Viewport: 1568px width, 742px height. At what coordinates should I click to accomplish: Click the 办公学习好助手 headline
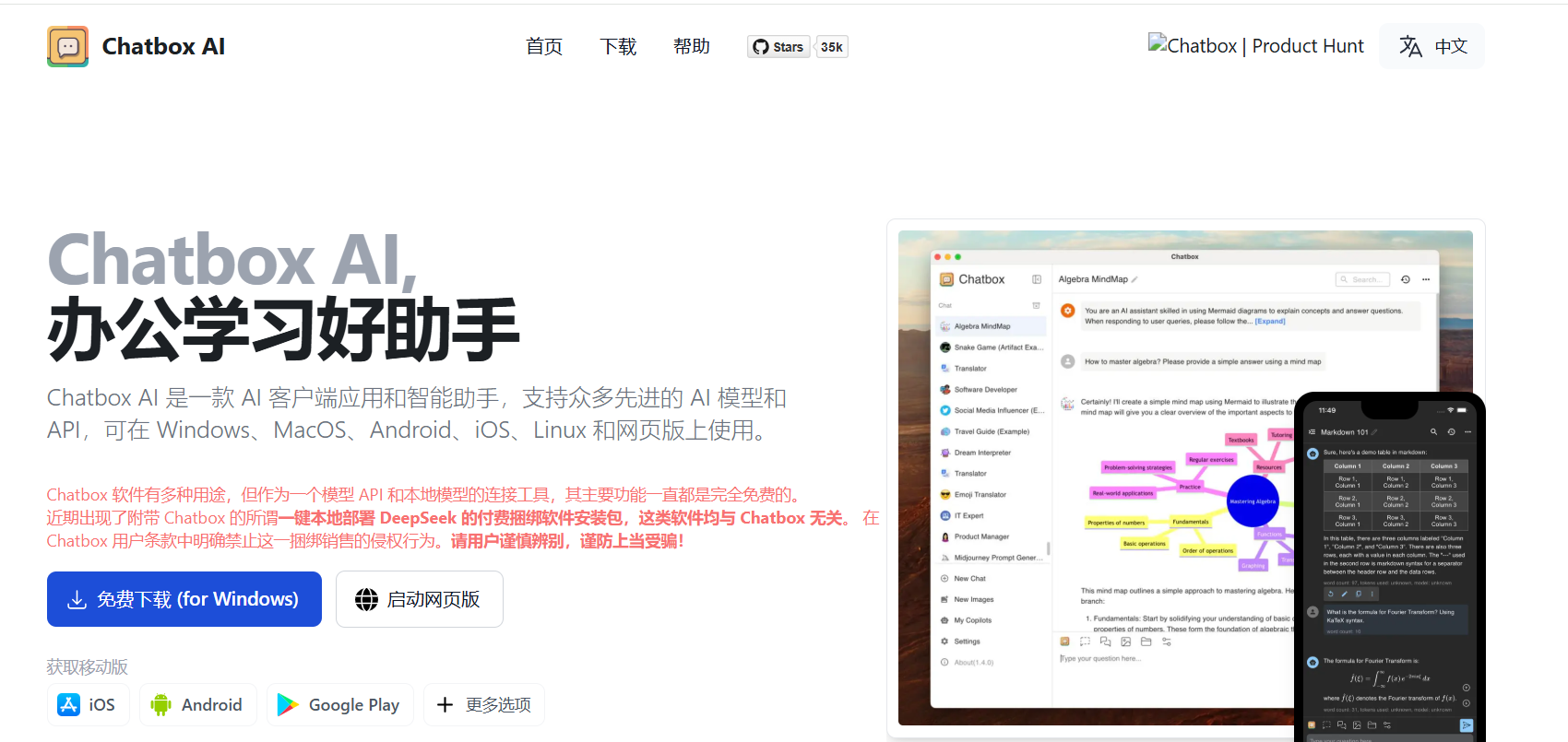284,329
